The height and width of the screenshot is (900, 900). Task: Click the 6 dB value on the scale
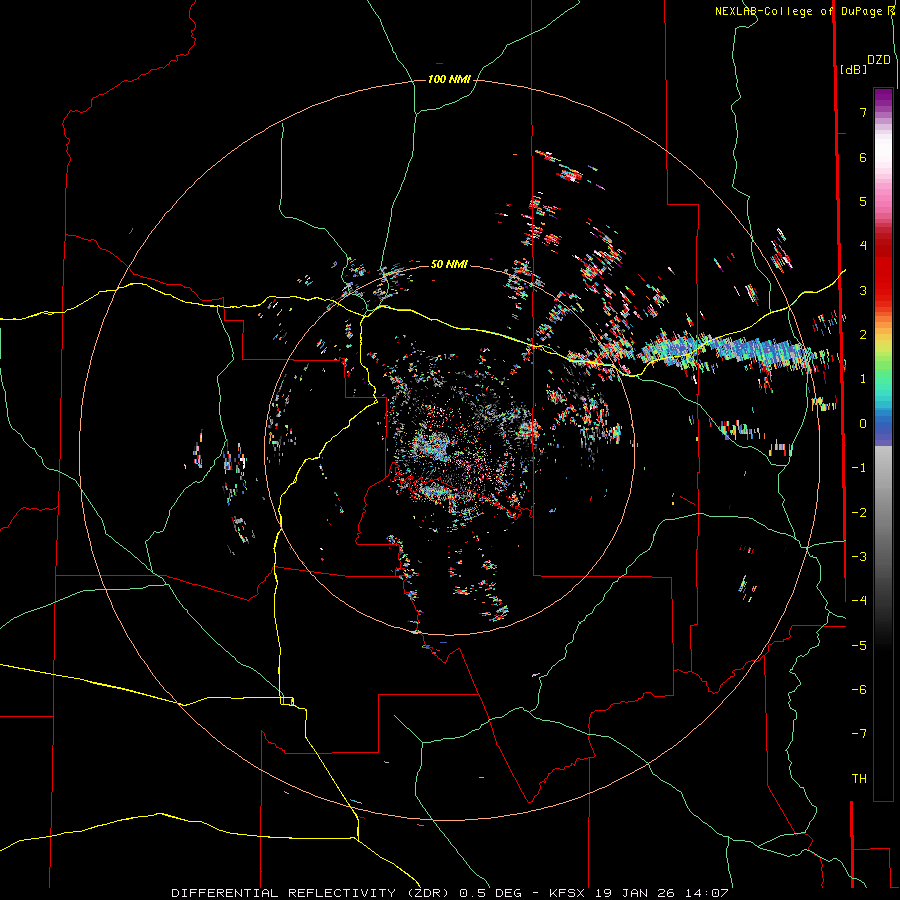coord(863,157)
